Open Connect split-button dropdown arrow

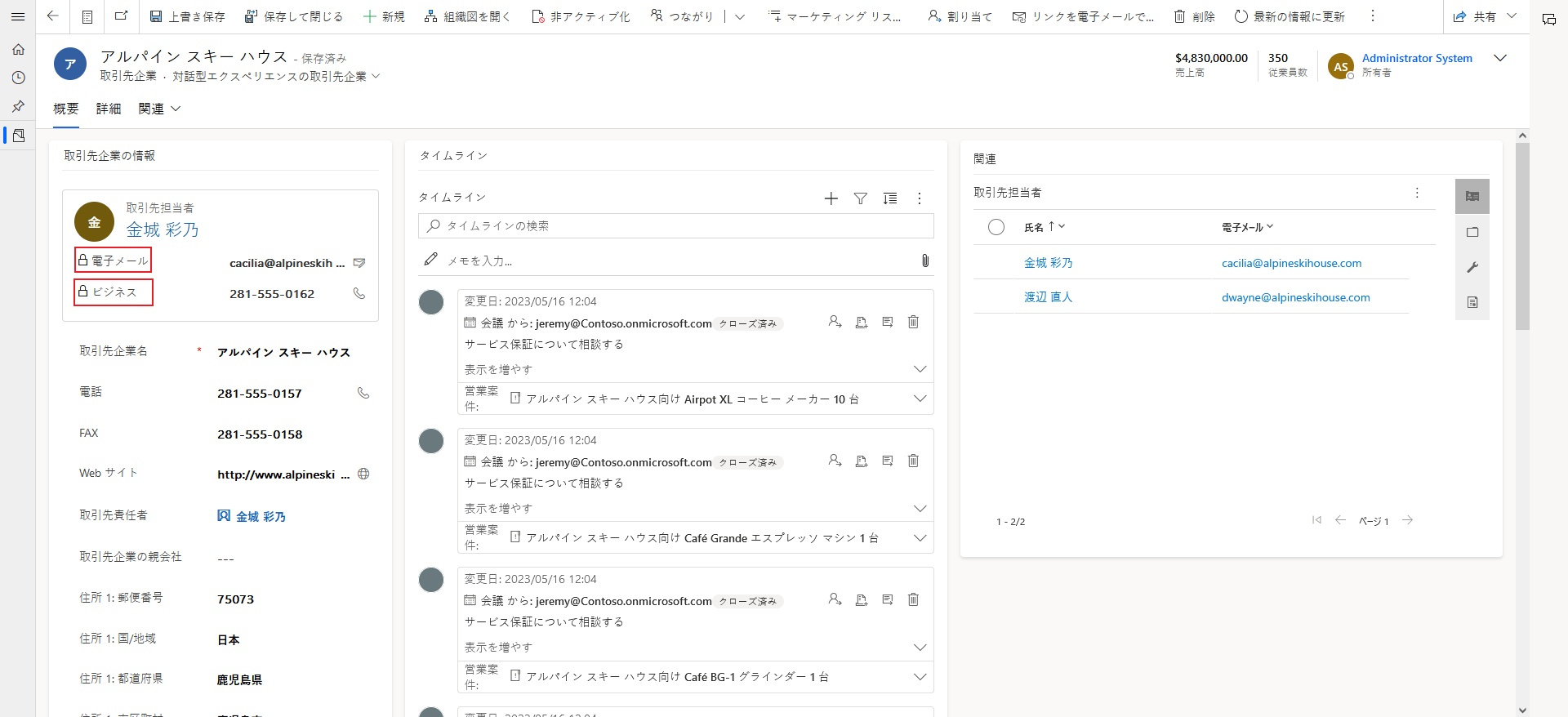pyautogui.click(x=740, y=16)
